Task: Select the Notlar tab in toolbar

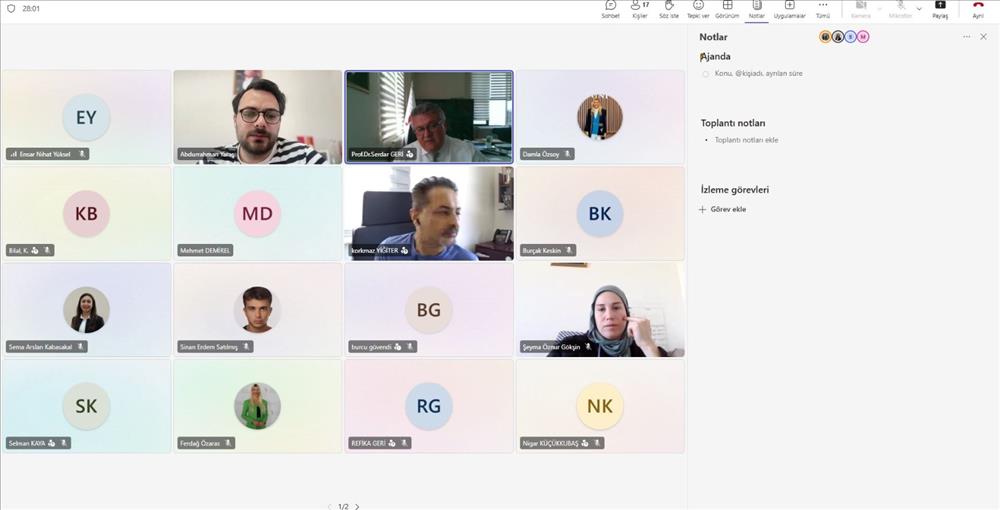Action: (x=757, y=9)
